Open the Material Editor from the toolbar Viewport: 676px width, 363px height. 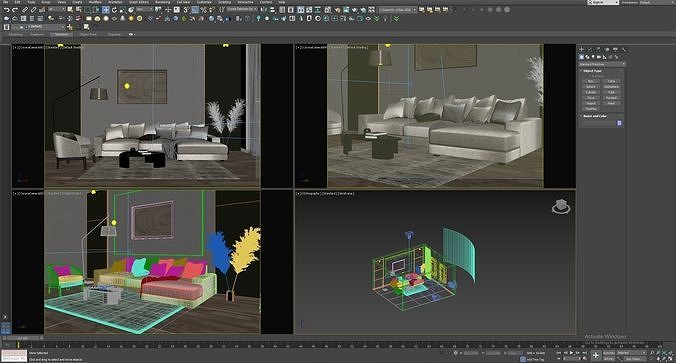click(328, 9)
